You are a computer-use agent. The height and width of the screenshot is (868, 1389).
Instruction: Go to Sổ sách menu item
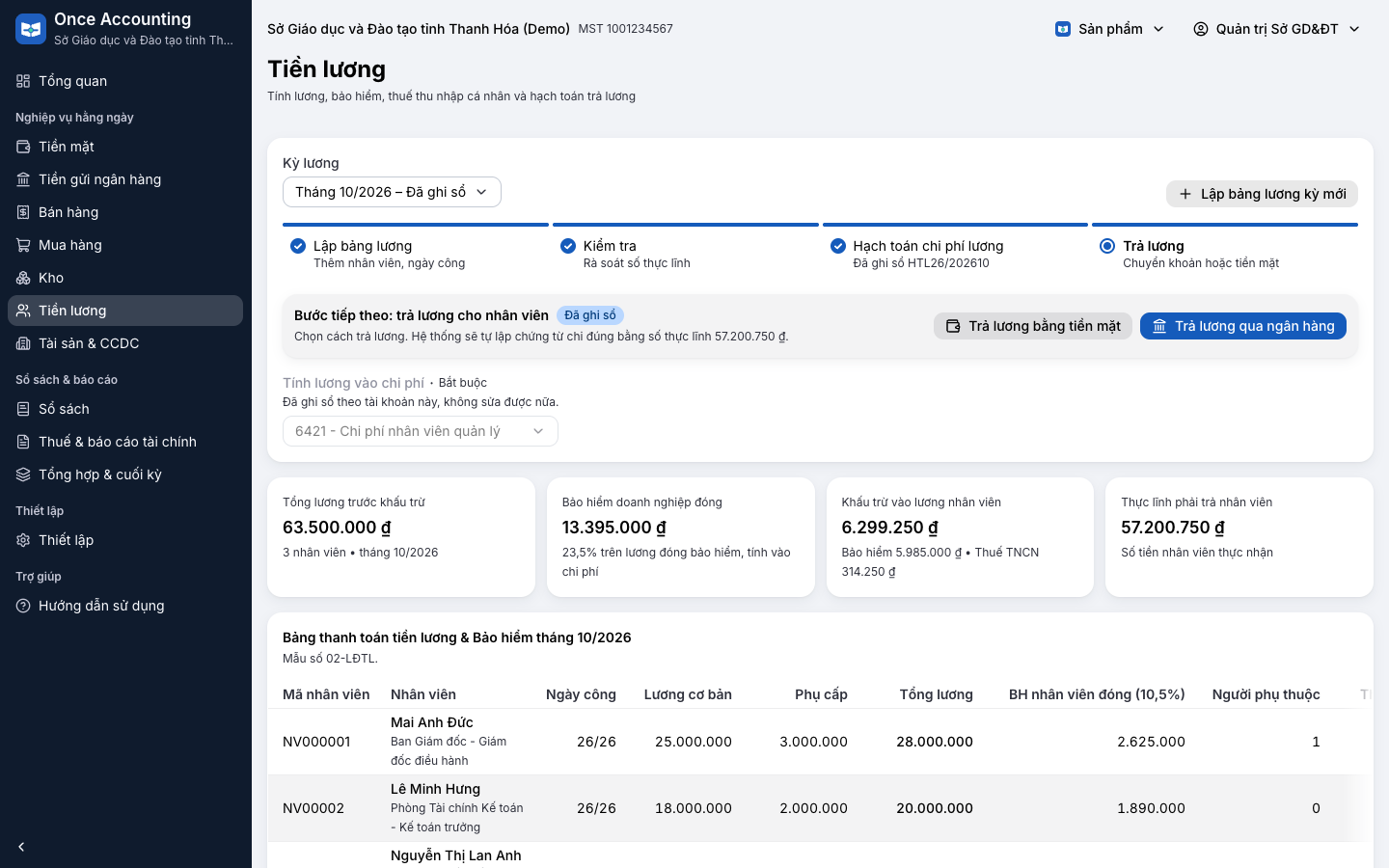[x=125, y=409]
